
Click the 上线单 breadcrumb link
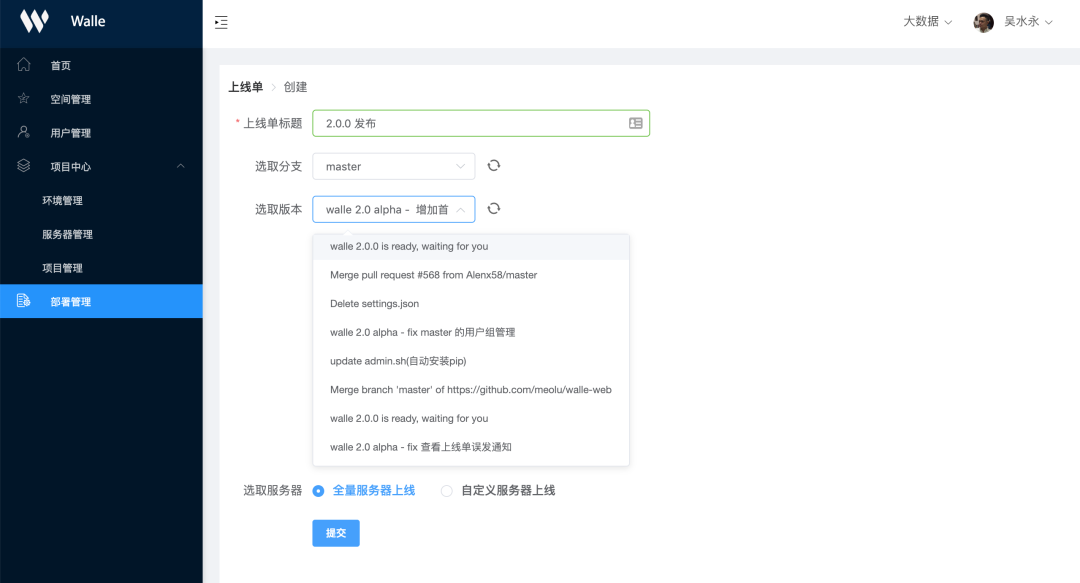point(246,87)
